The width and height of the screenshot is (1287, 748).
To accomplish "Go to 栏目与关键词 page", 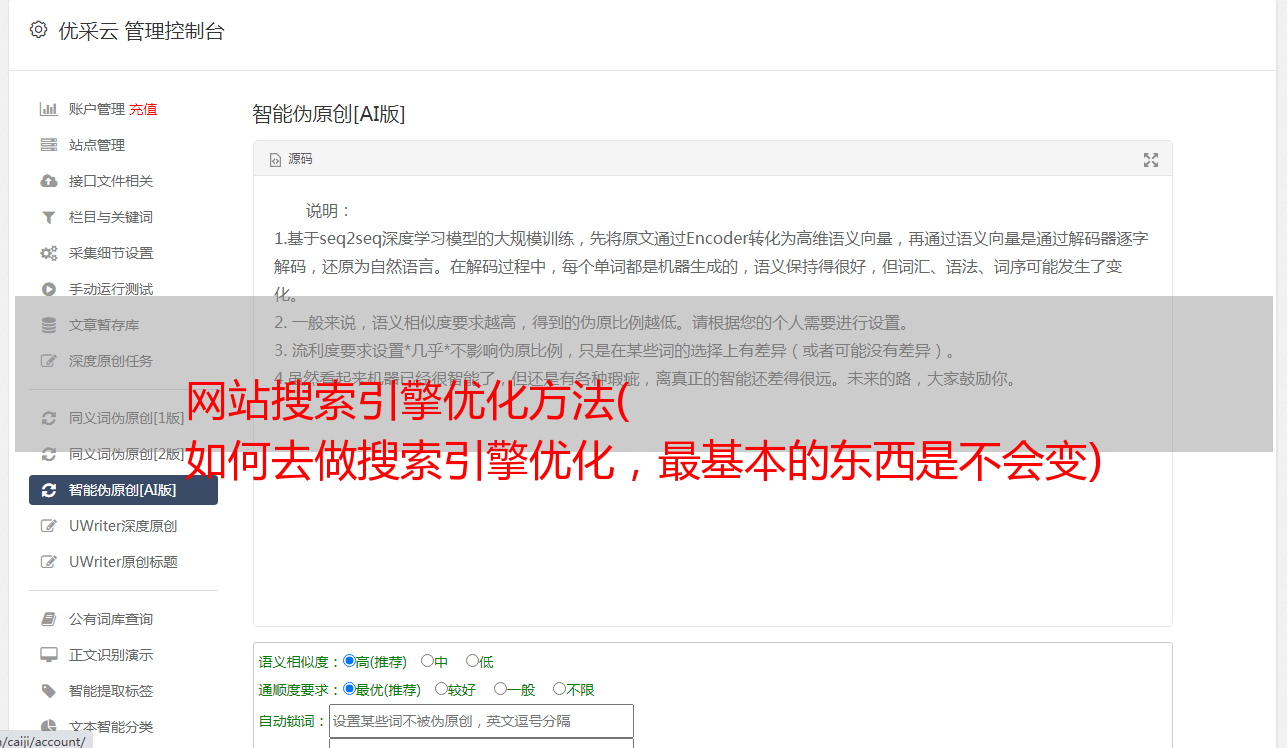I will (x=111, y=217).
